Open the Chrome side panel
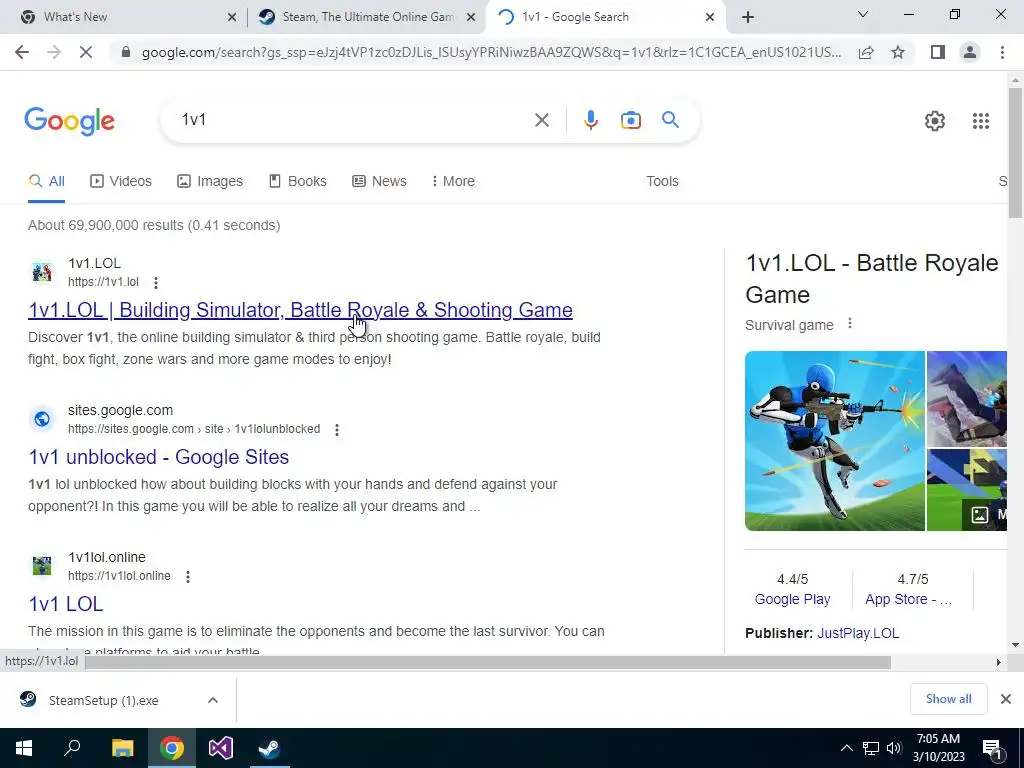 pos(938,52)
